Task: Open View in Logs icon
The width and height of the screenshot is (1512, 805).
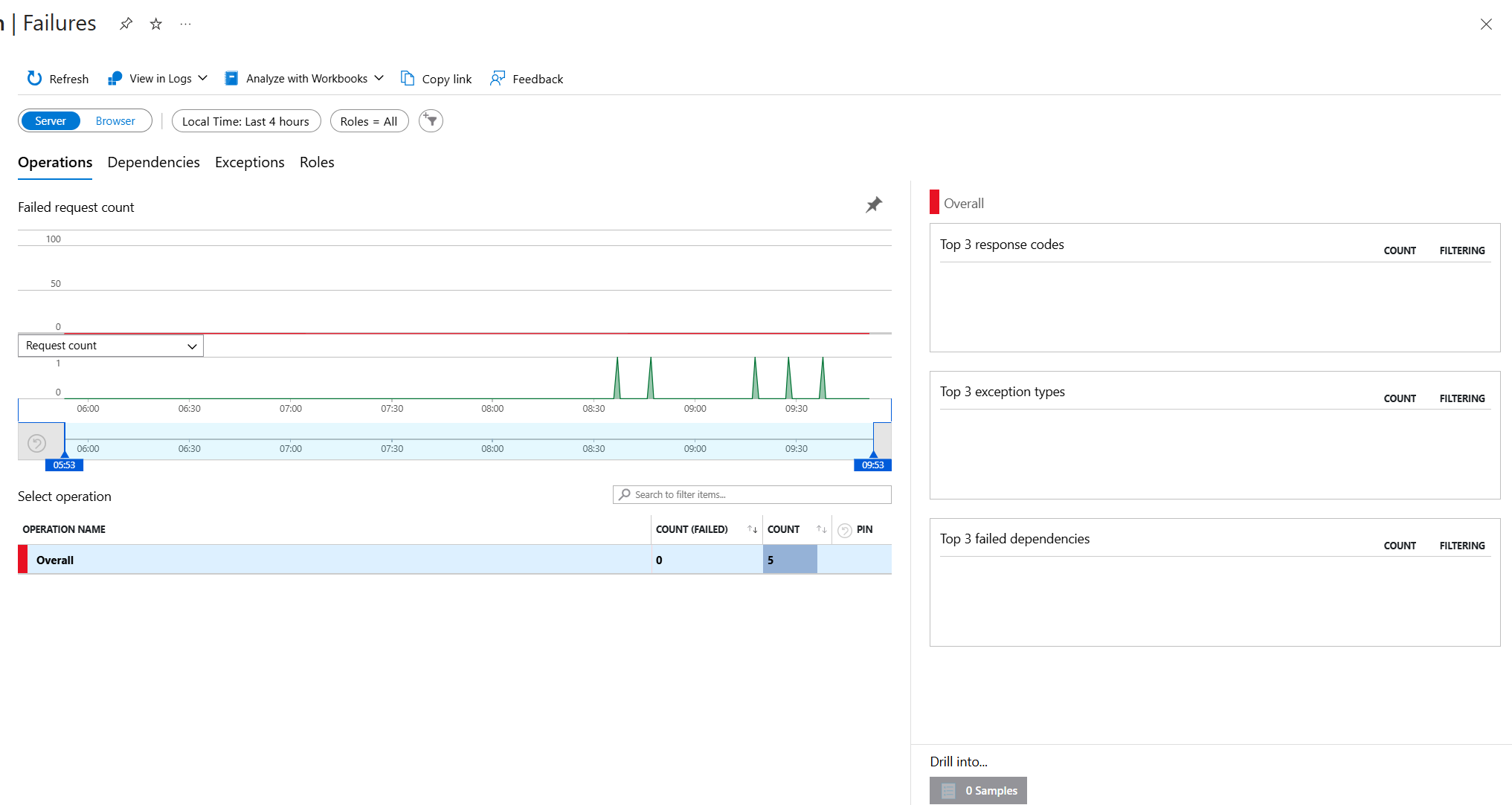Action: tap(115, 78)
